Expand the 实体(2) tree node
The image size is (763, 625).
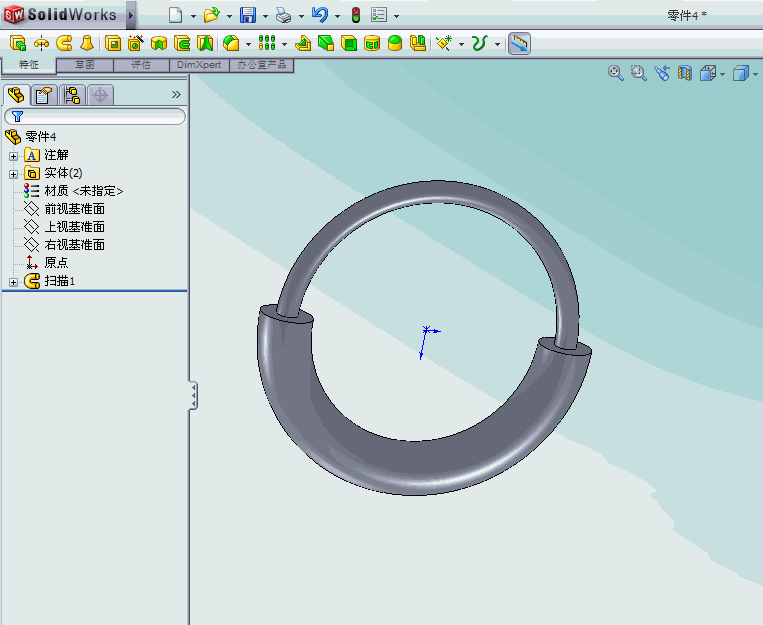point(14,174)
